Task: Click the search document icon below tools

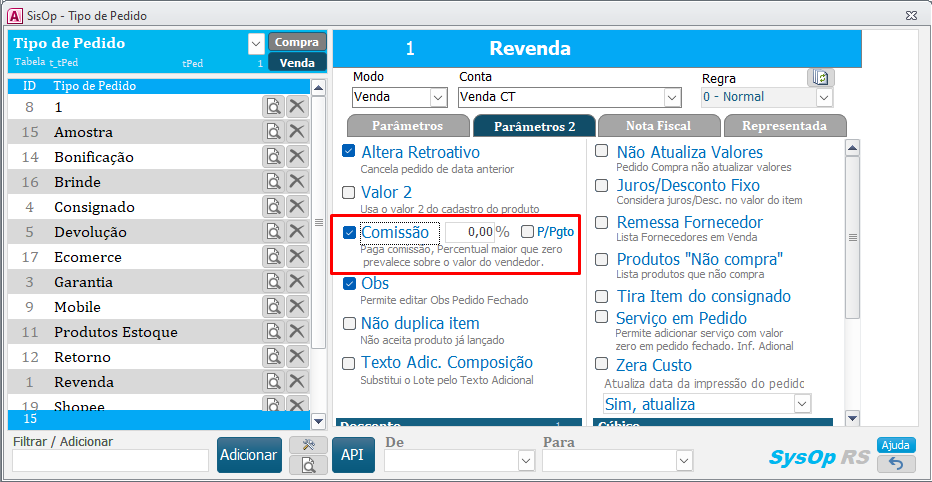Action: [x=308, y=464]
